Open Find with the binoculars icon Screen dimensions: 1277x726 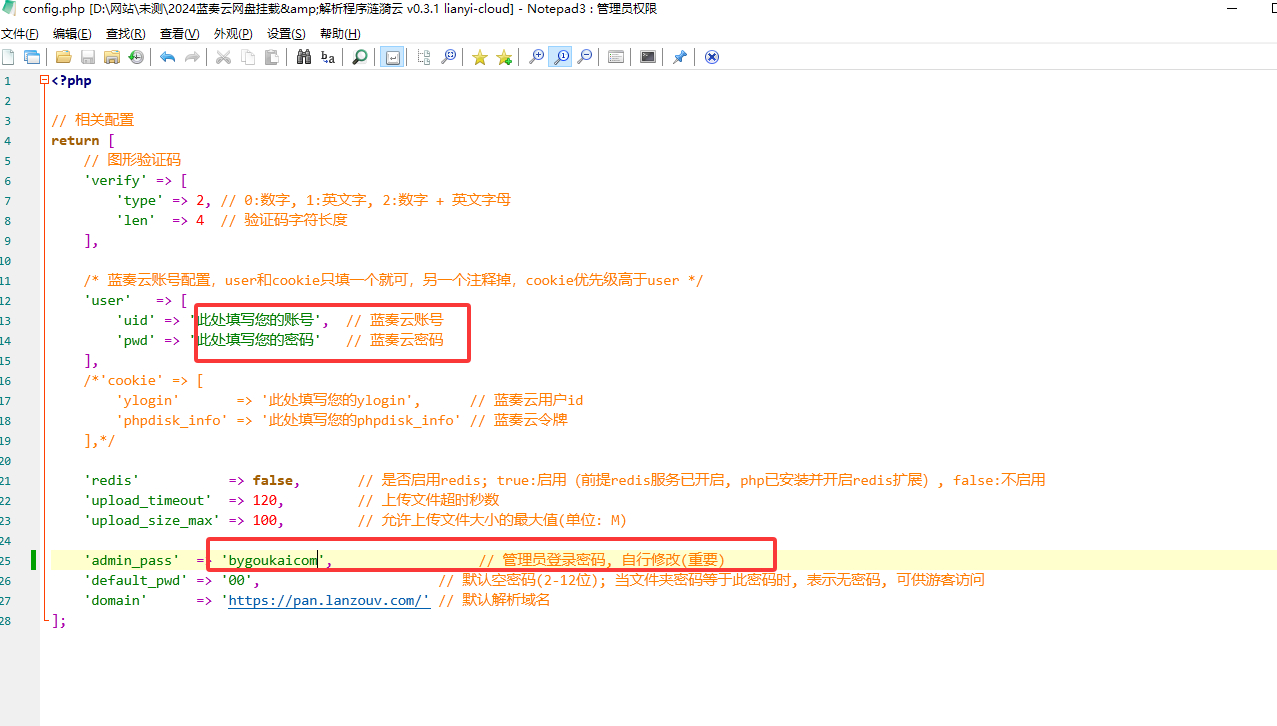(303, 57)
